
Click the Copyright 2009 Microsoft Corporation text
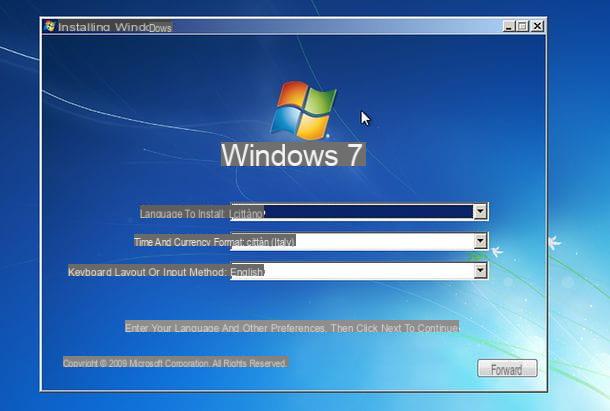point(175,363)
